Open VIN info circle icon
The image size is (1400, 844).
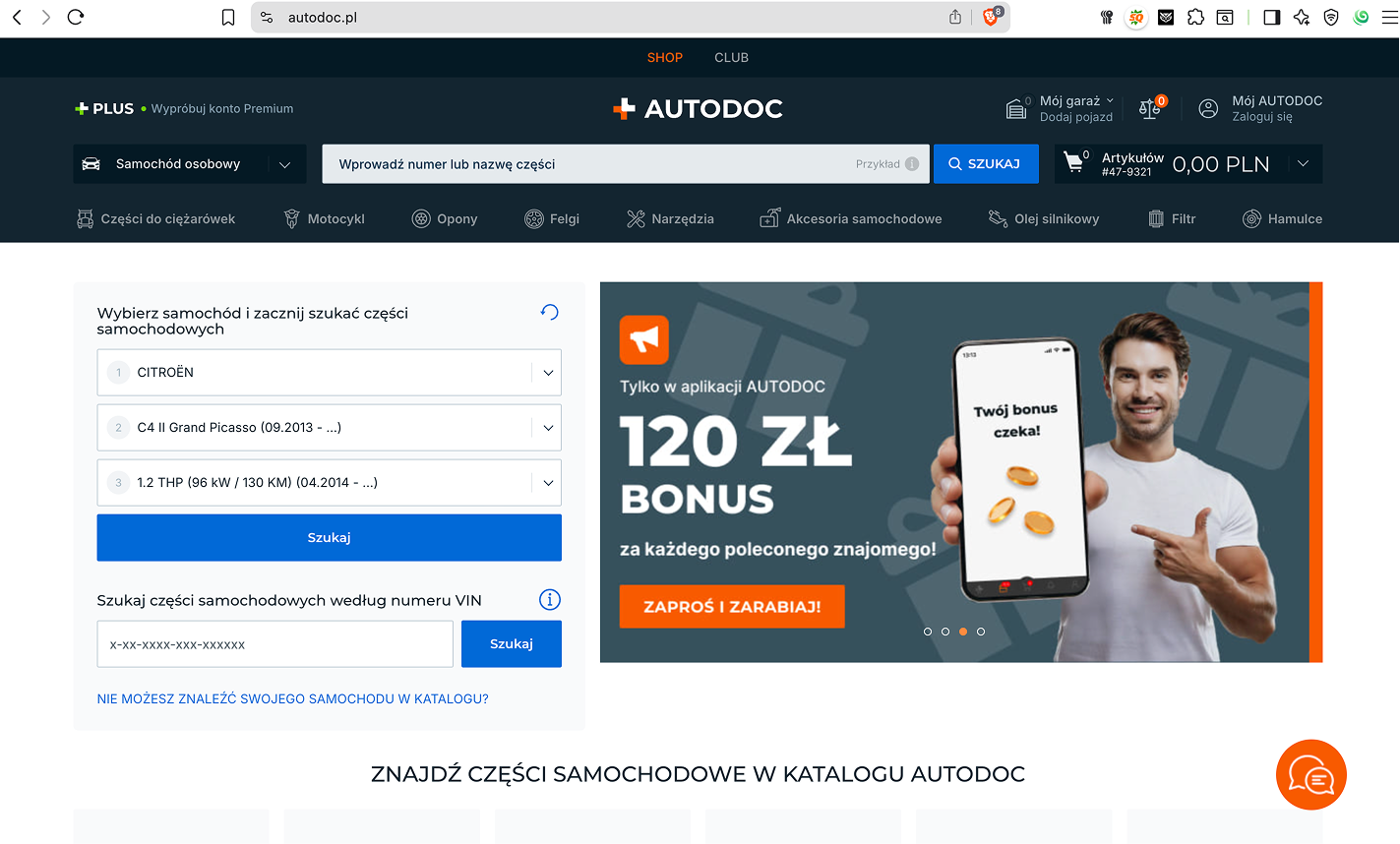[550, 600]
